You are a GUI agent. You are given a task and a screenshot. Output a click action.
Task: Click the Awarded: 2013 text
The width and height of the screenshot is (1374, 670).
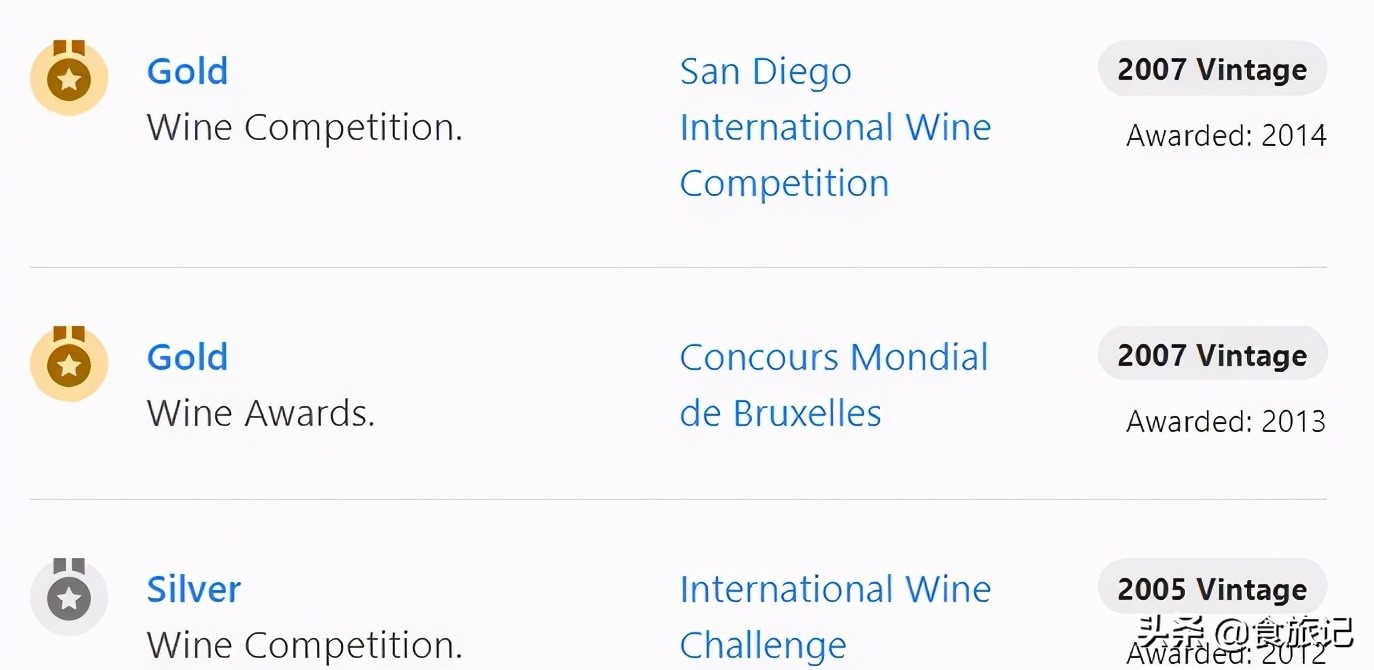tap(1226, 421)
